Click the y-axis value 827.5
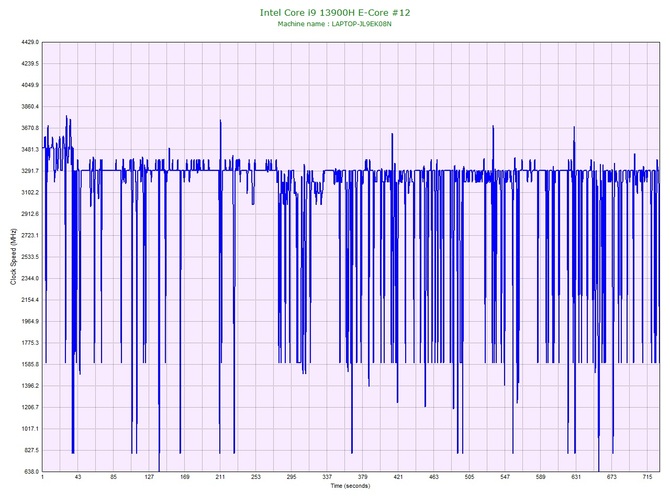The image size is (670, 503). (x=31, y=450)
